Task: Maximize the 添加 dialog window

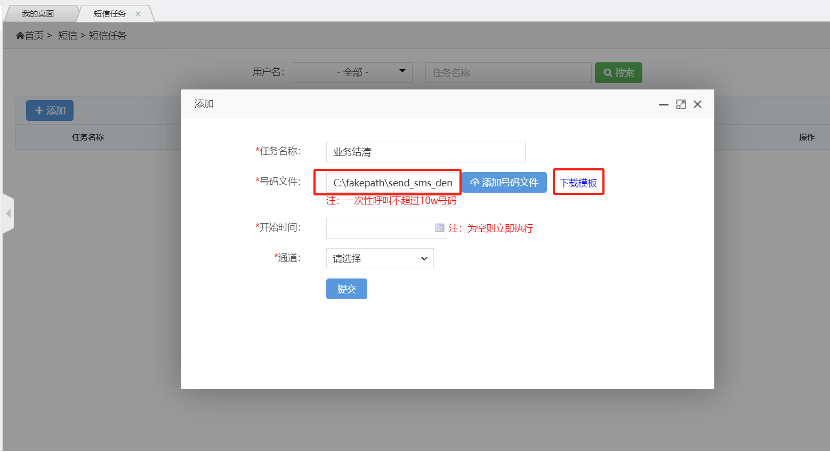Action: click(680, 104)
